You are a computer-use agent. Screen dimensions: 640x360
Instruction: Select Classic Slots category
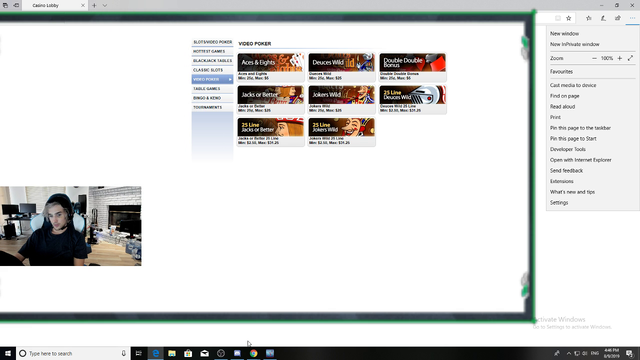tap(212, 70)
